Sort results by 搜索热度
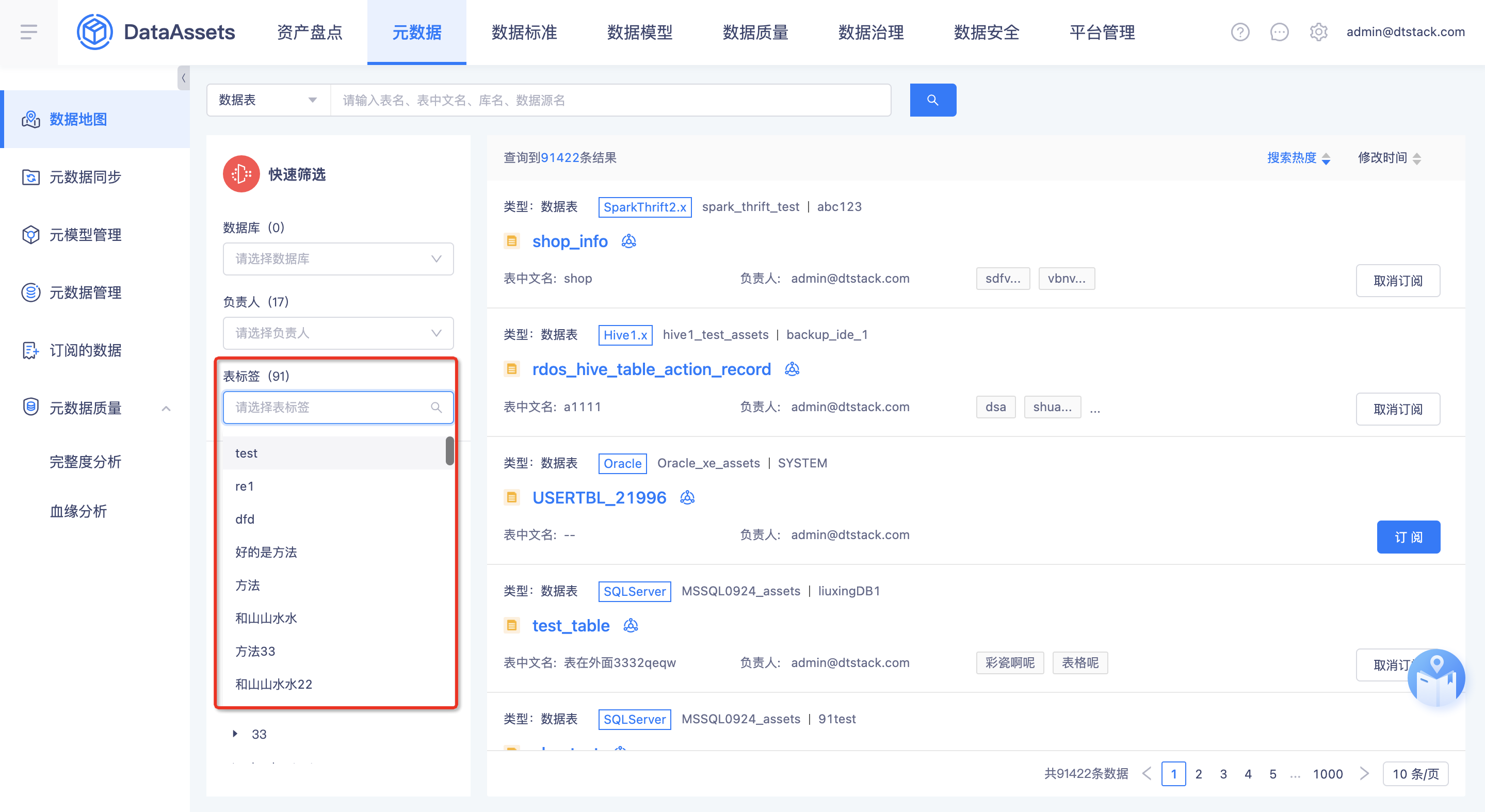The height and width of the screenshot is (812, 1485). pos(1299,158)
